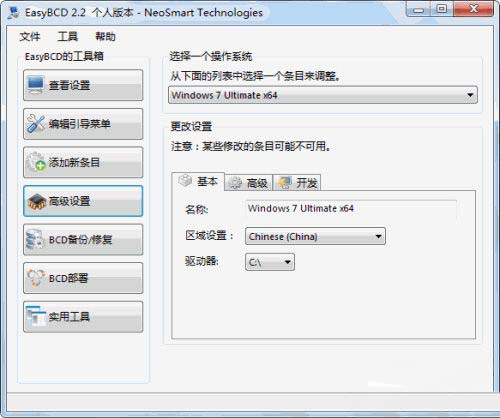Click the 注意 note text
500x418 pixels.
[251, 146]
